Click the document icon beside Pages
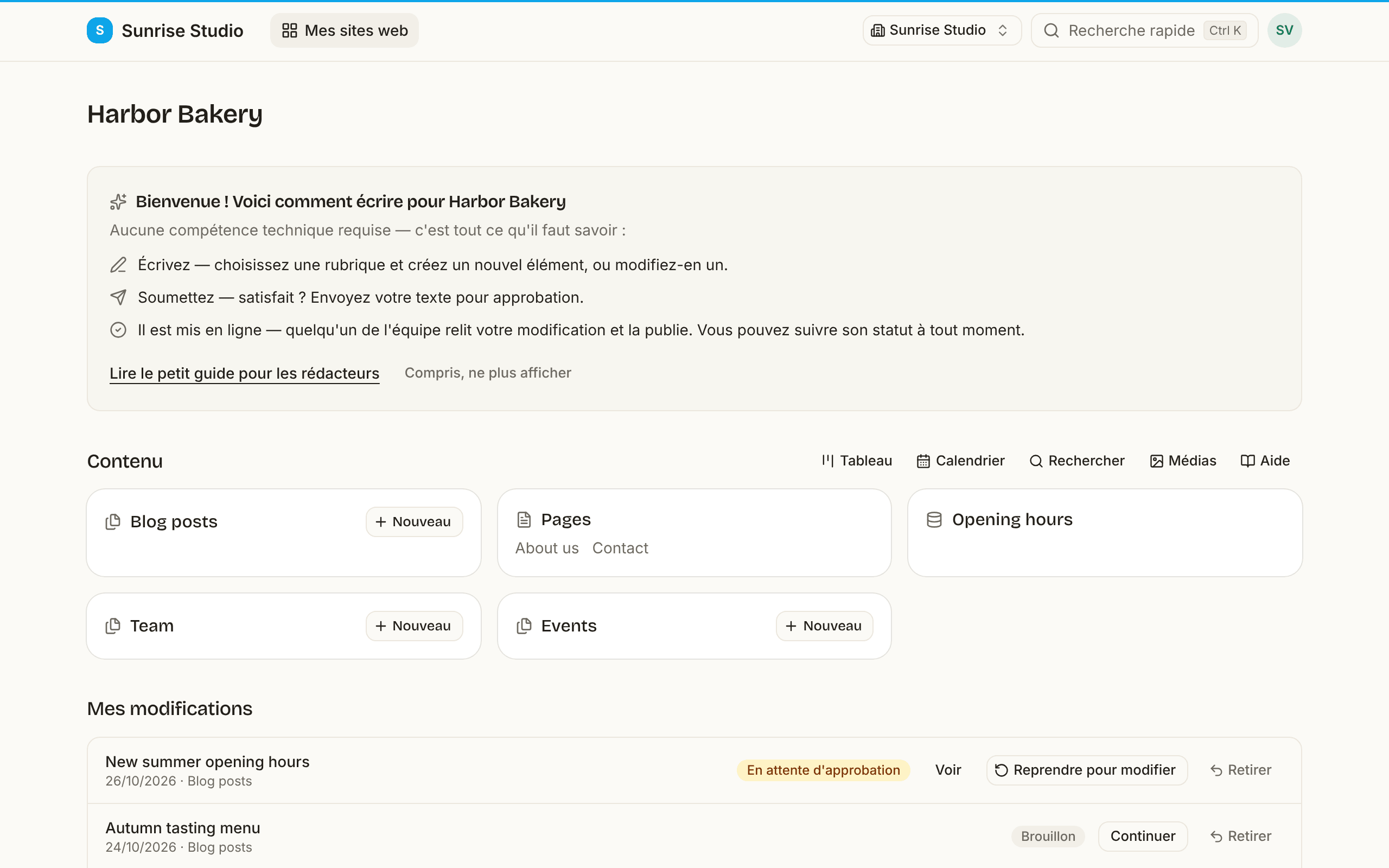 click(x=524, y=520)
